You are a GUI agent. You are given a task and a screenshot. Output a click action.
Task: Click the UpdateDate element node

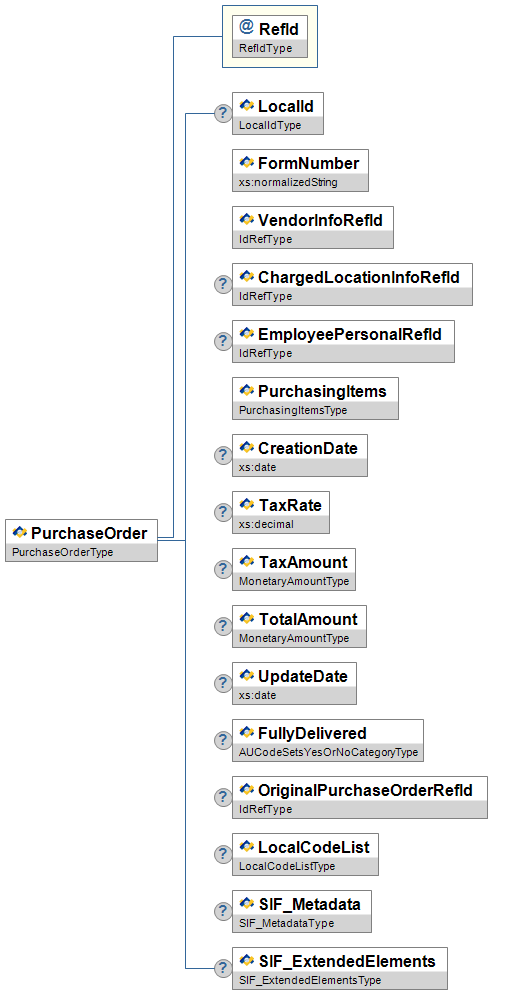295,683
